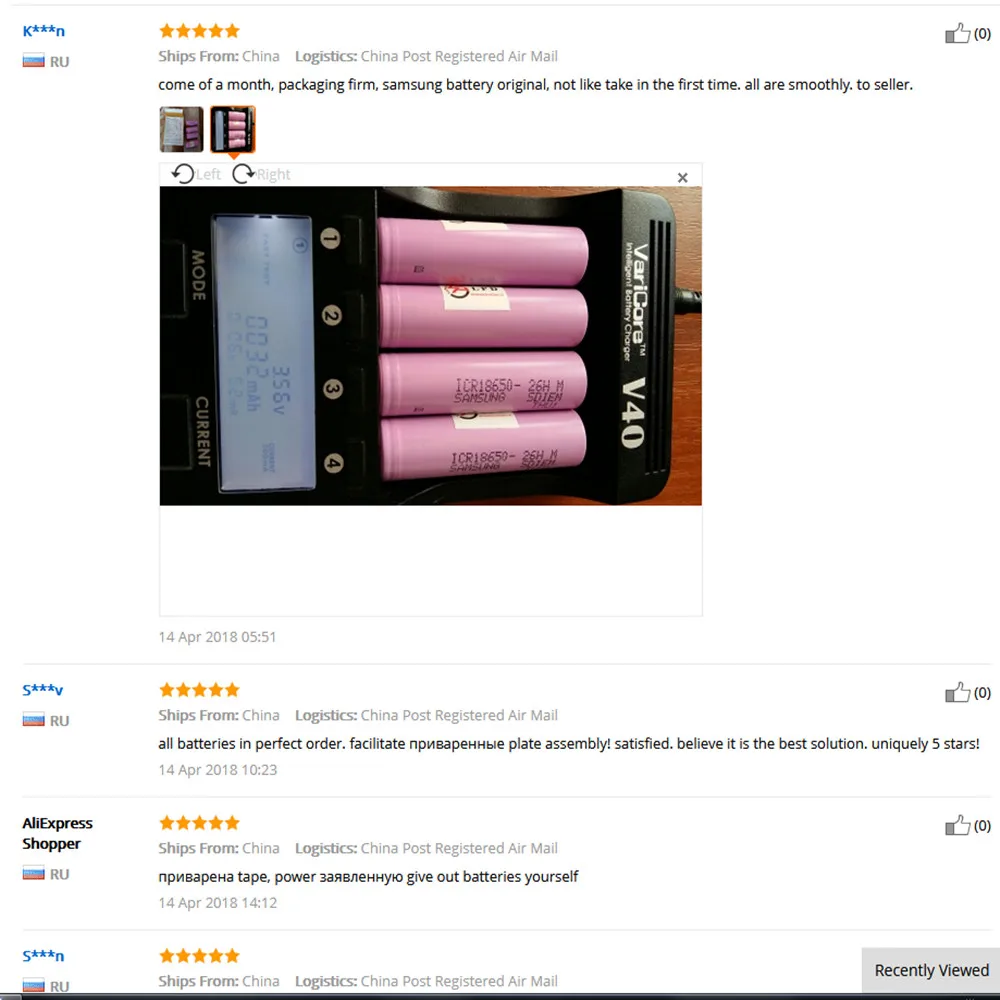Open reviewer S***n's profile link
Viewport: 1000px width, 1000px height.
click(x=43, y=956)
